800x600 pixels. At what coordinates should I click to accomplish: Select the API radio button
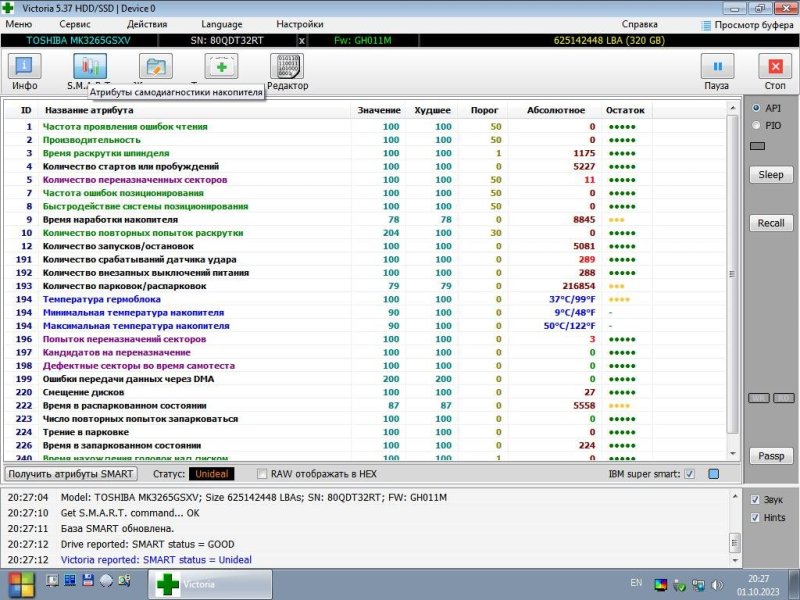(x=756, y=108)
